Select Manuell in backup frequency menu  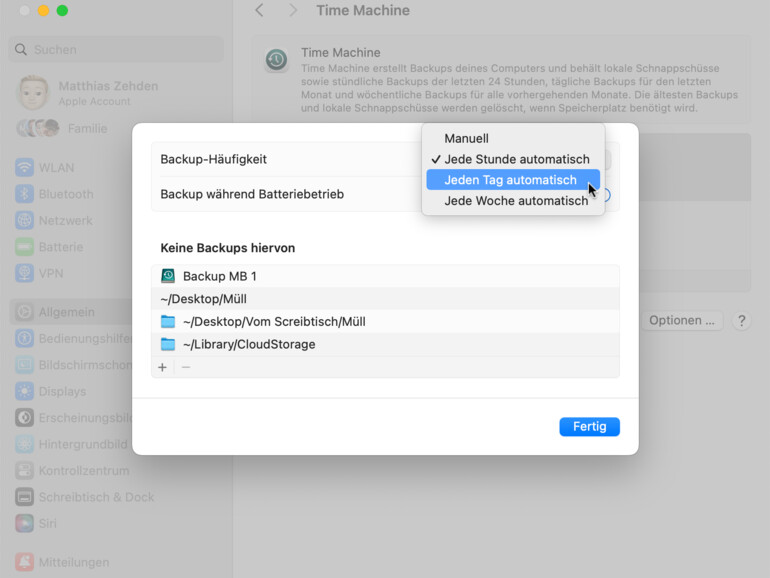coord(513,138)
